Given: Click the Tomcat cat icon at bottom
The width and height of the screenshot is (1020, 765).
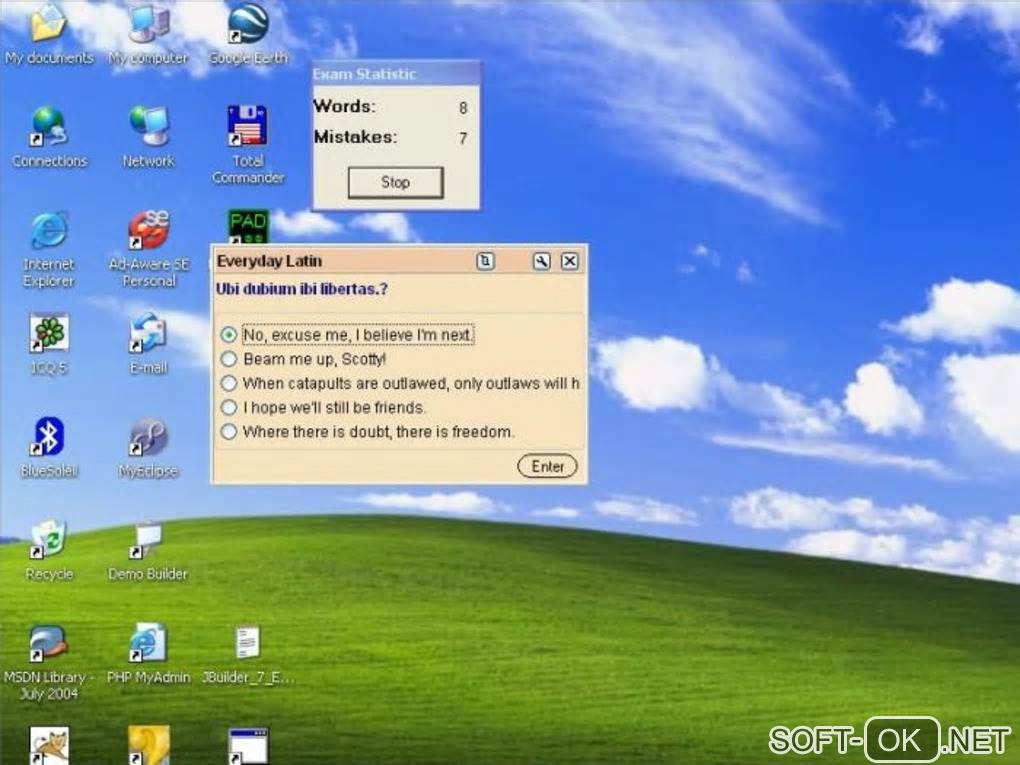Looking at the screenshot, I should click(49, 745).
